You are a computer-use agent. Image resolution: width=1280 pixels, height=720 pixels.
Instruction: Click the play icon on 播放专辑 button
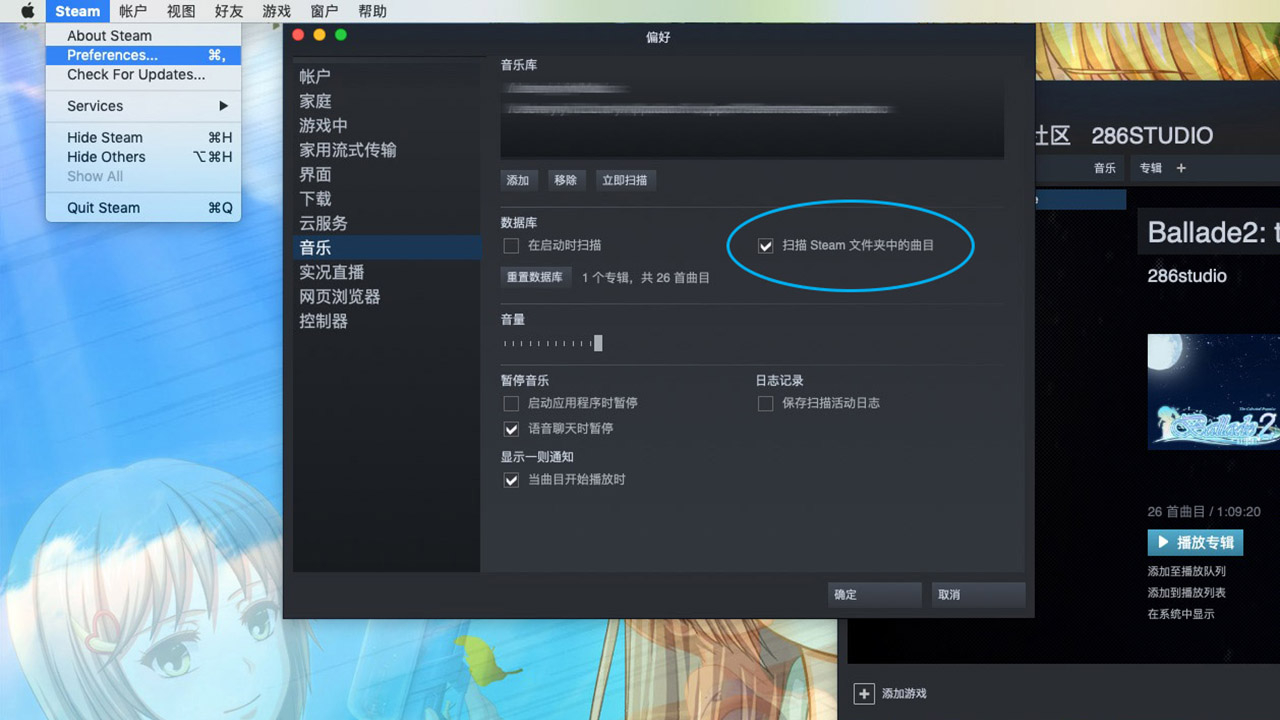1163,541
